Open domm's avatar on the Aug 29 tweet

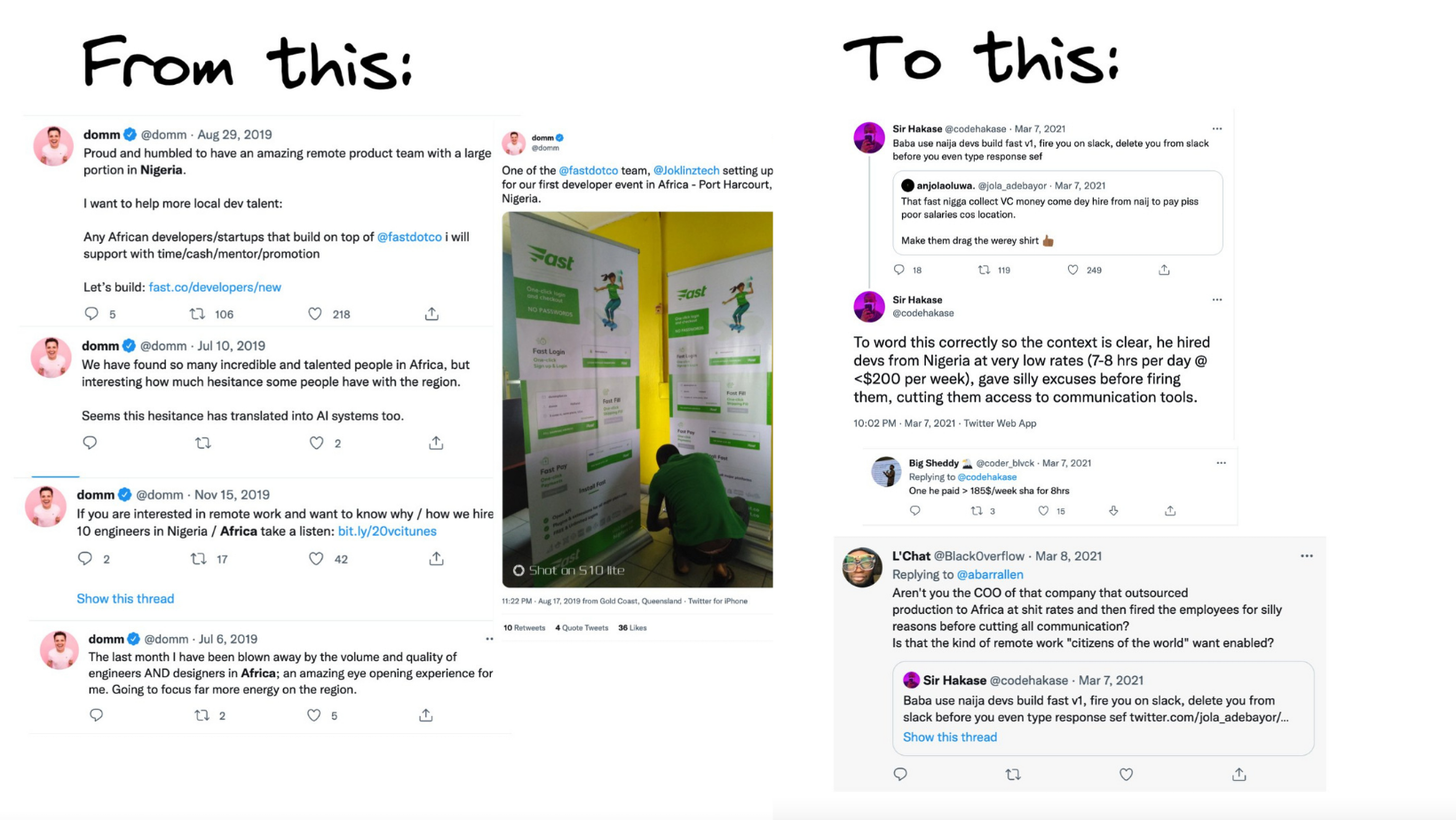click(x=52, y=146)
